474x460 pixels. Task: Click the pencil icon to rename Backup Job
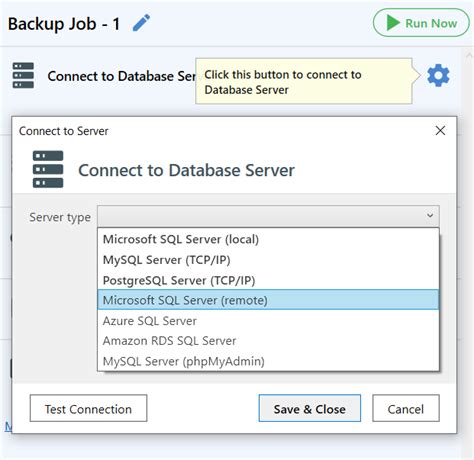pyautogui.click(x=142, y=23)
